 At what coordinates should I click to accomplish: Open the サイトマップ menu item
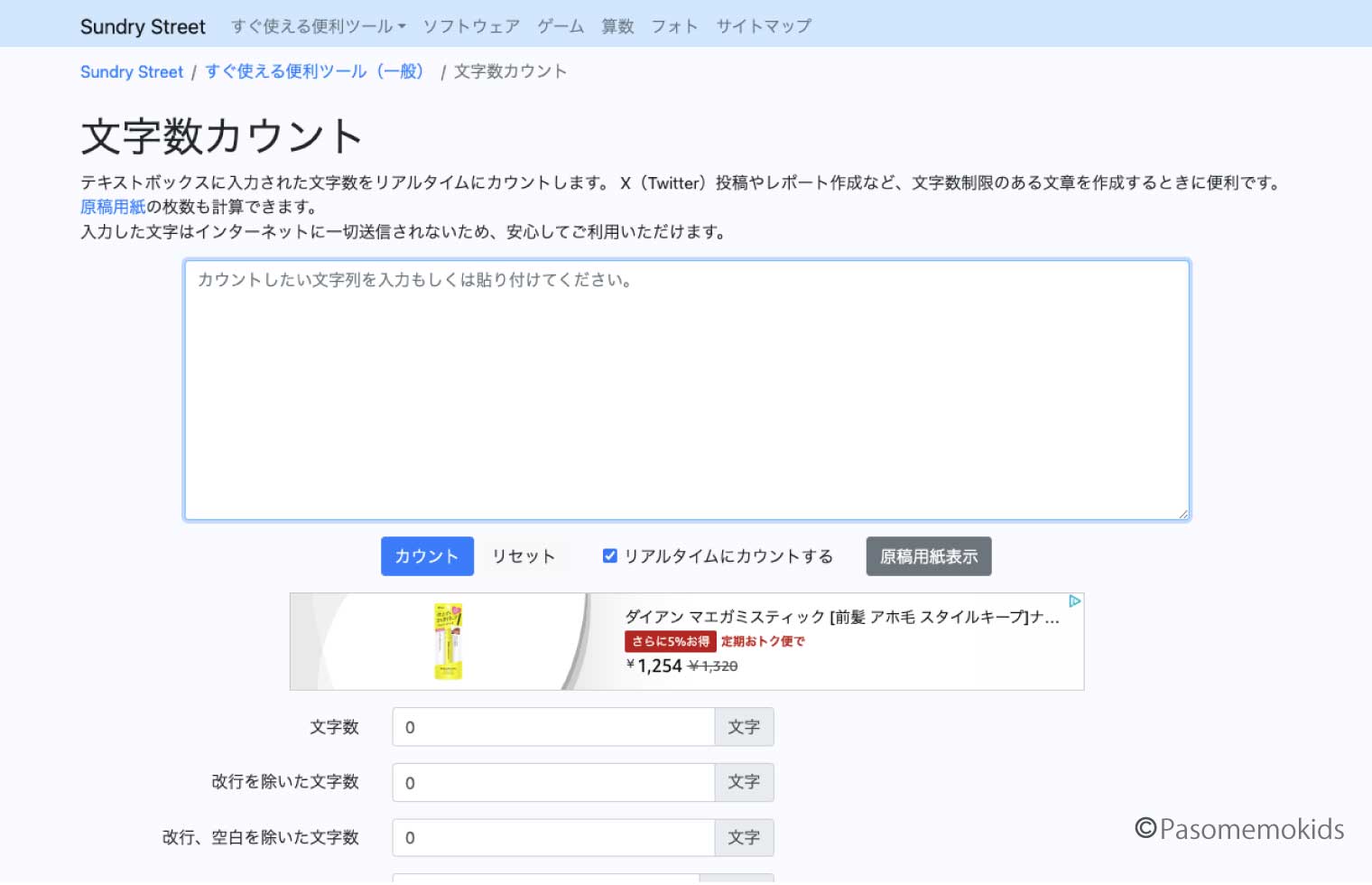764,26
